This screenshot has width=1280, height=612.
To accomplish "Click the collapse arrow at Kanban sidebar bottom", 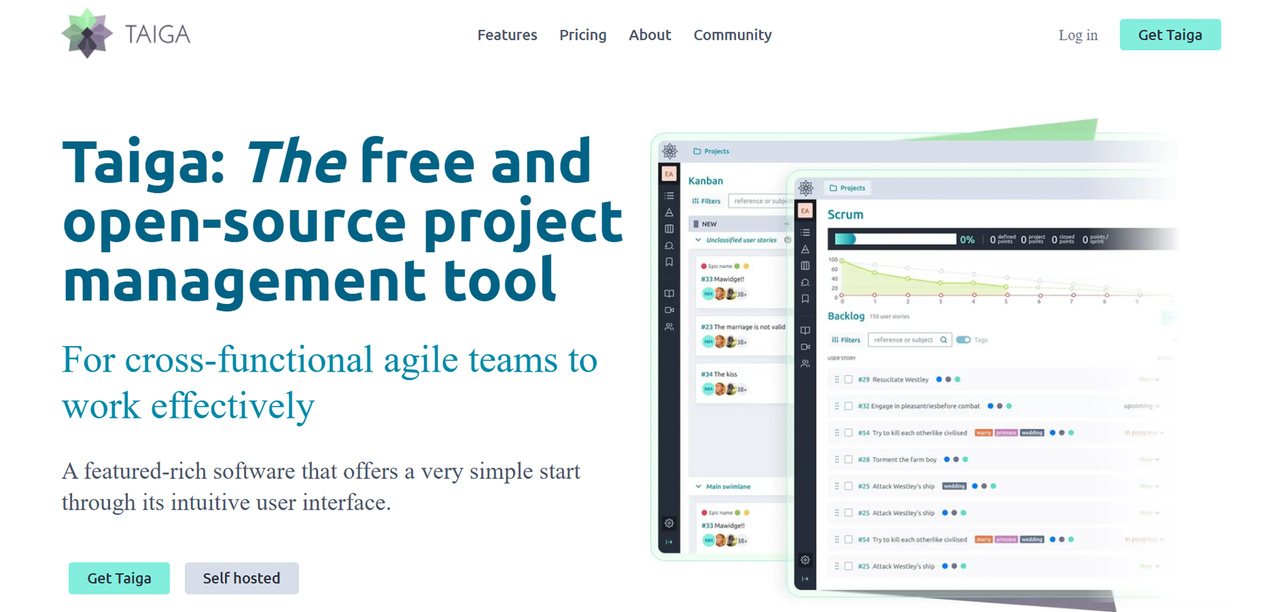I will pos(669,542).
